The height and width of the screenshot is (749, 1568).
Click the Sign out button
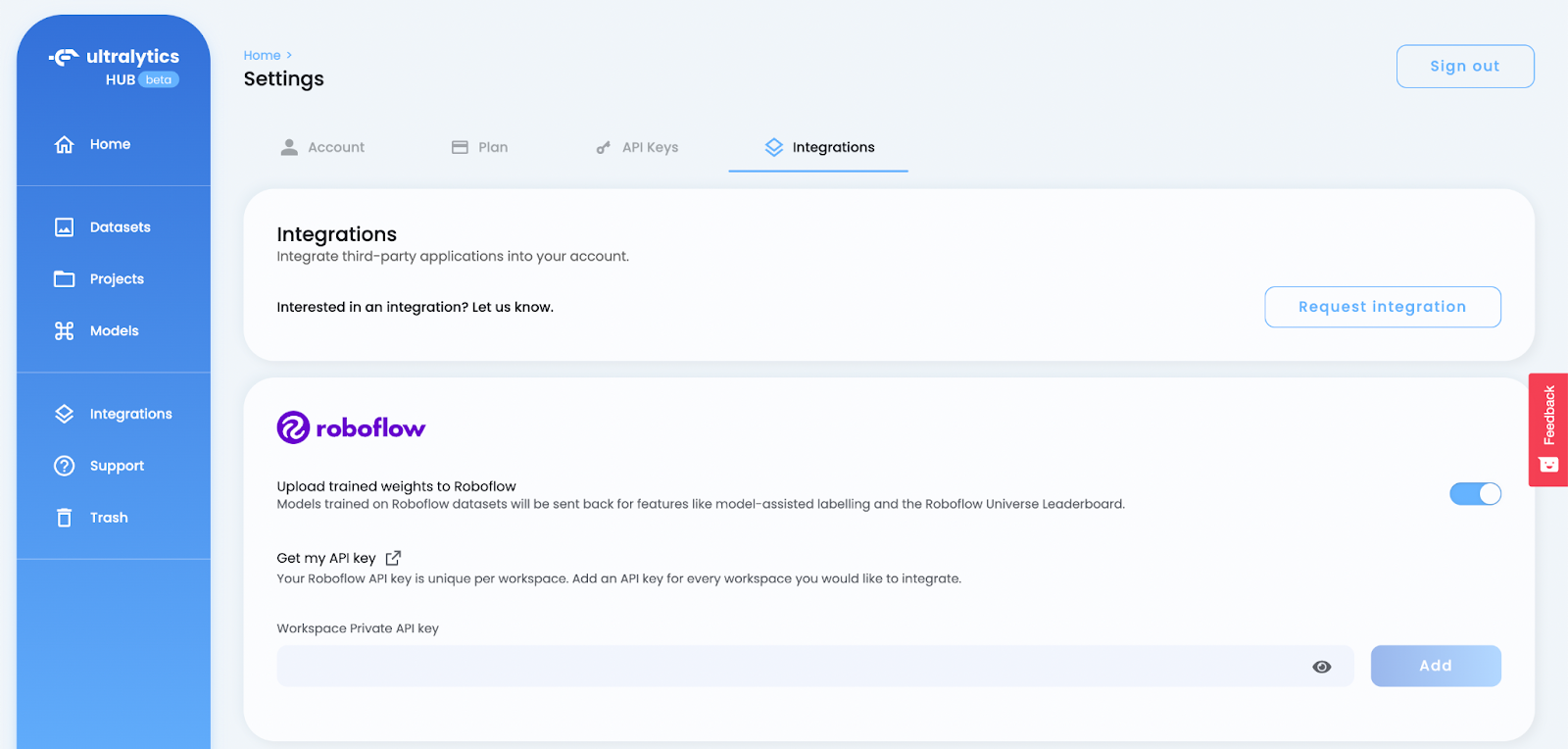(1465, 67)
